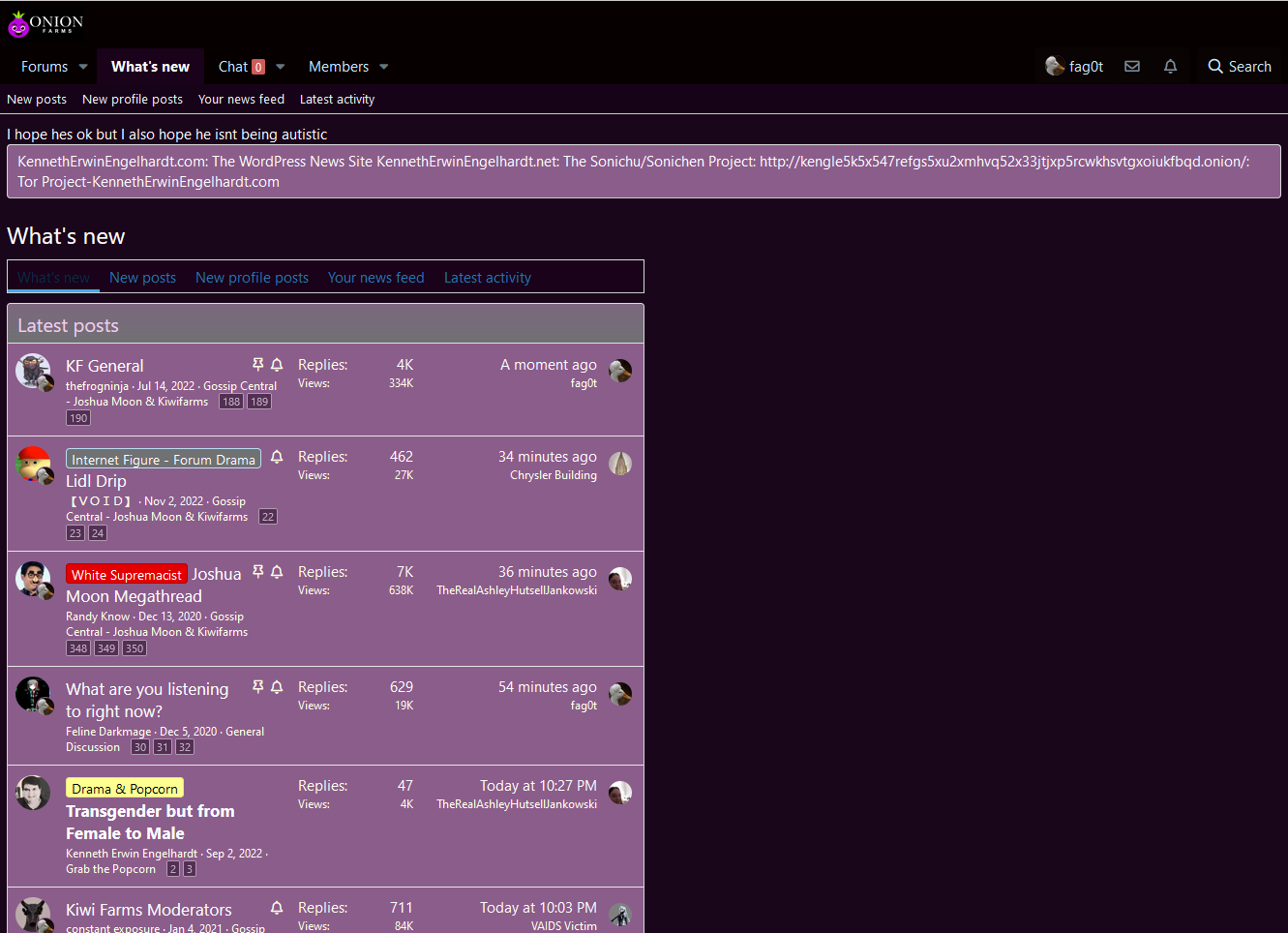1288x933 pixels.
Task: Open Transgender but from Female to Male thread
Action: [150, 823]
